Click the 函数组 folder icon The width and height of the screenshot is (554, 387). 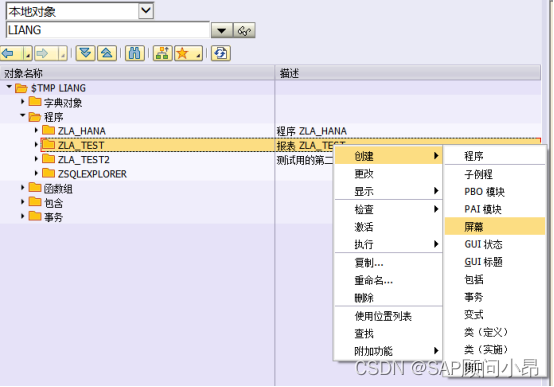point(35,188)
